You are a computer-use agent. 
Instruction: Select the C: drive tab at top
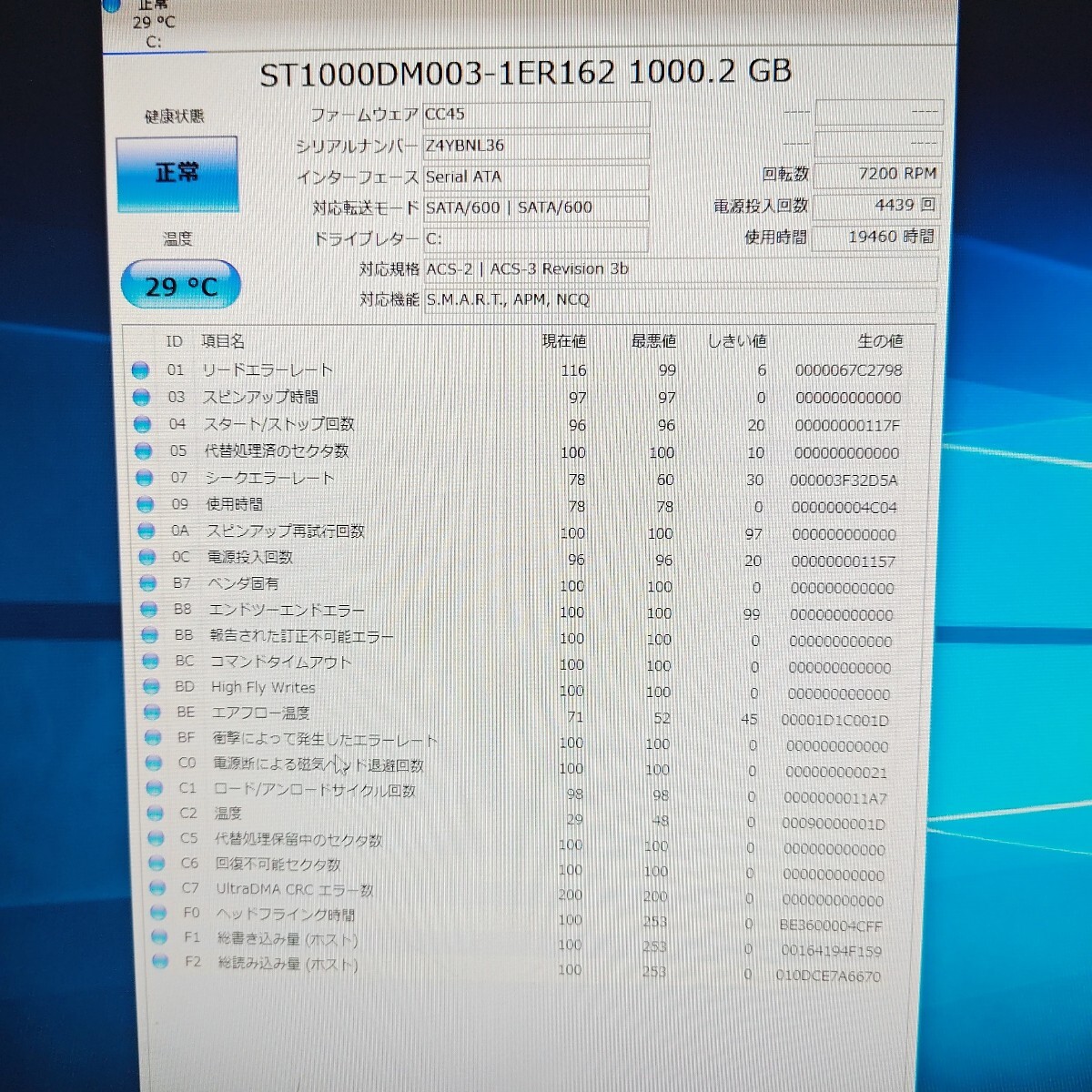pyautogui.click(x=153, y=24)
